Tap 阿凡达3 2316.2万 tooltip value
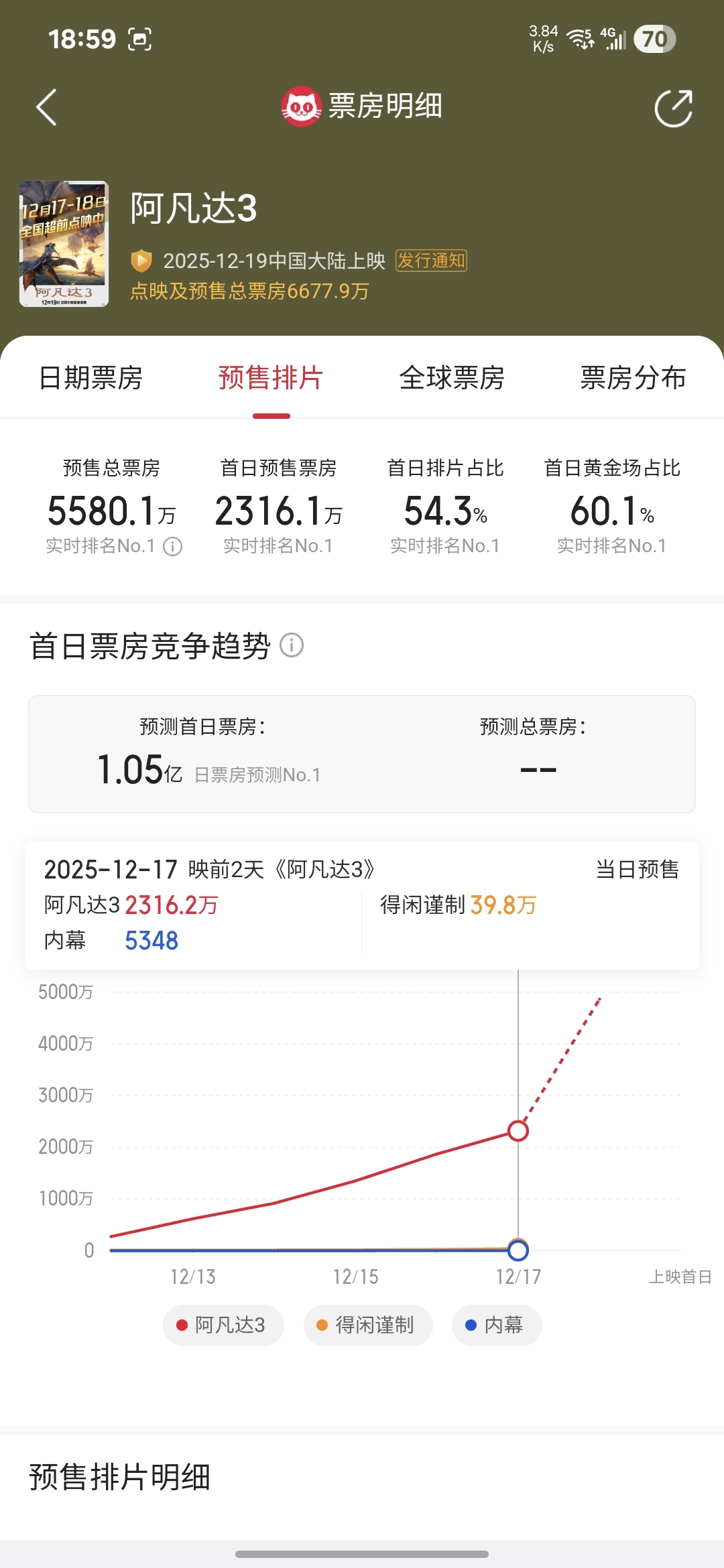The height and width of the screenshot is (1568, 724). pos(172,905)
